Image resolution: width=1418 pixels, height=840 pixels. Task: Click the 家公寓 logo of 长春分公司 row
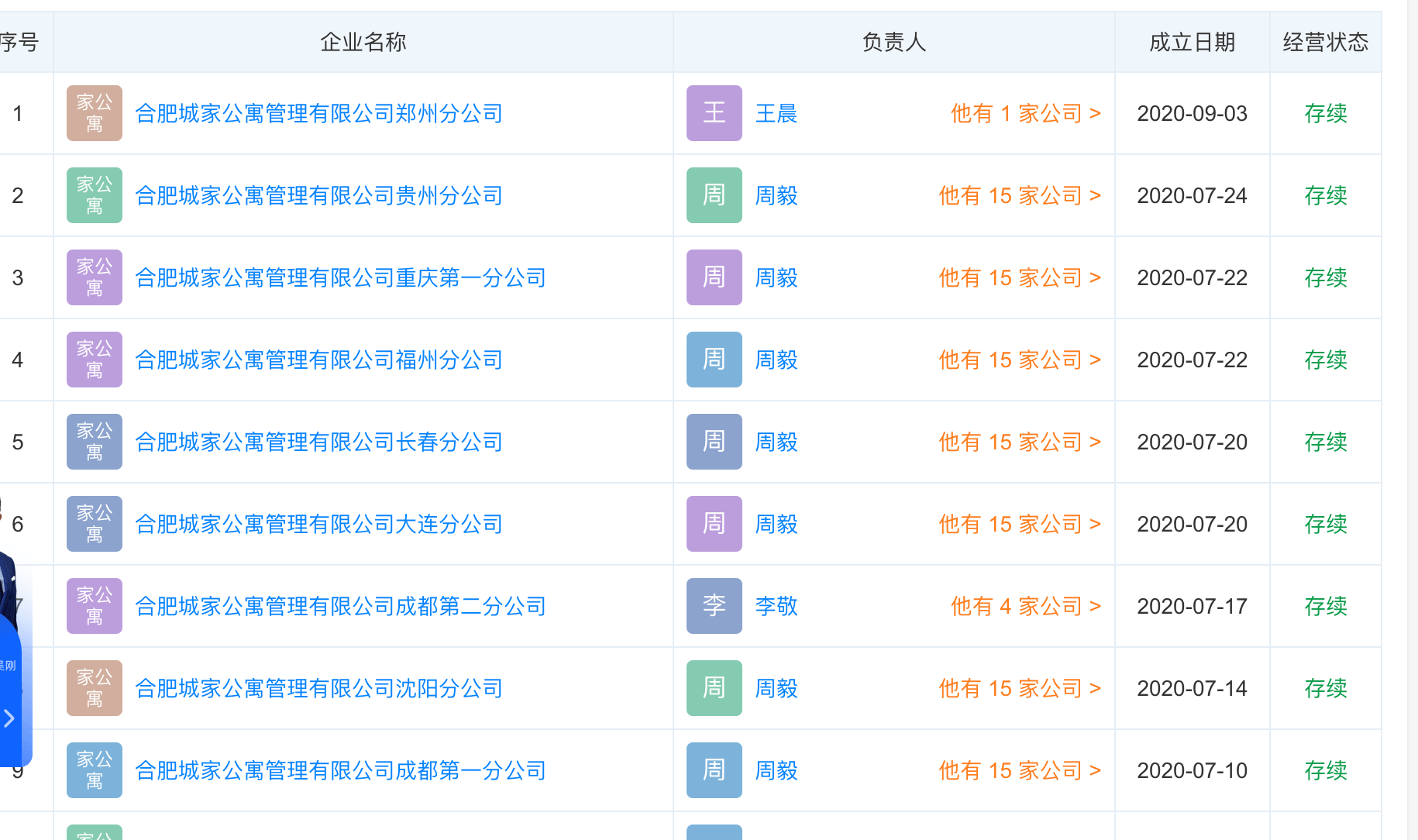pyautogui.click(x=95, y=442)
